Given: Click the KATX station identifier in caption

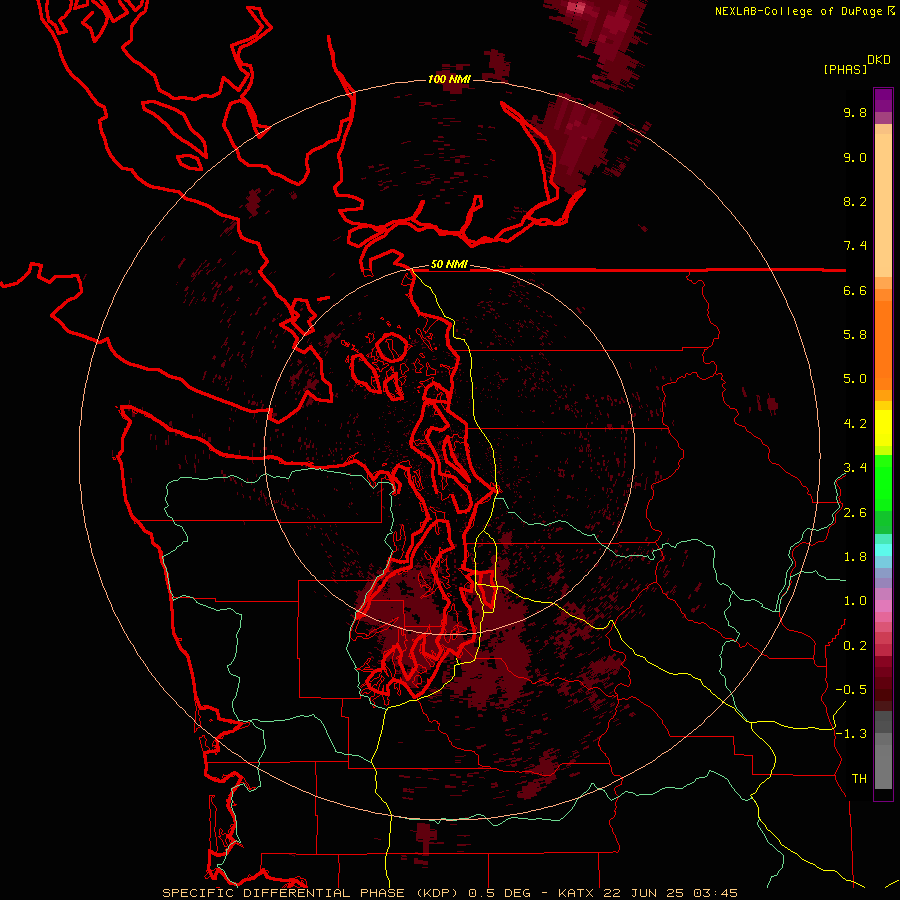Looking at the screenshot, I should pos(577,893).
